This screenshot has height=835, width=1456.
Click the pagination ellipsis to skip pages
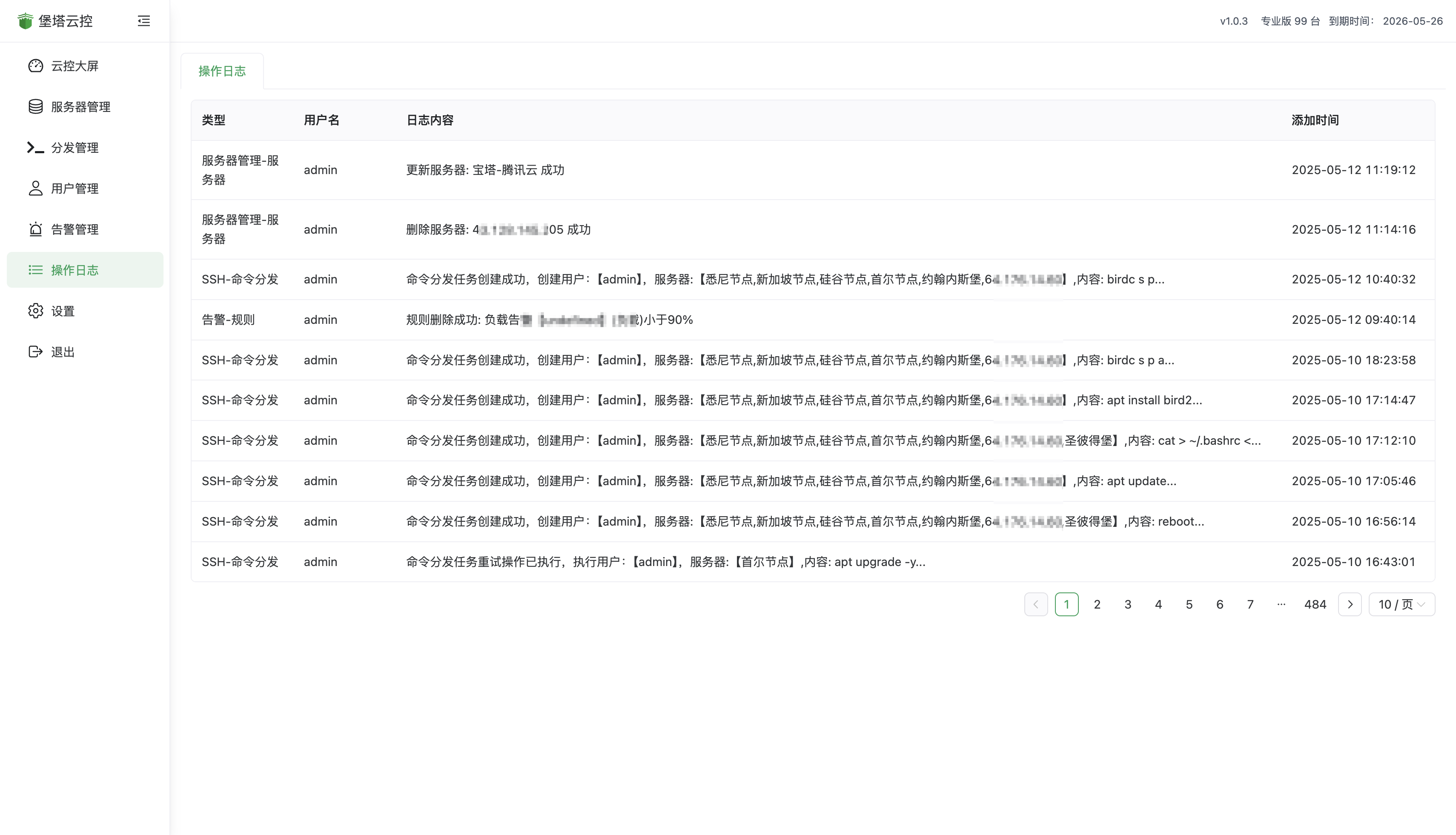[1281, 604]
